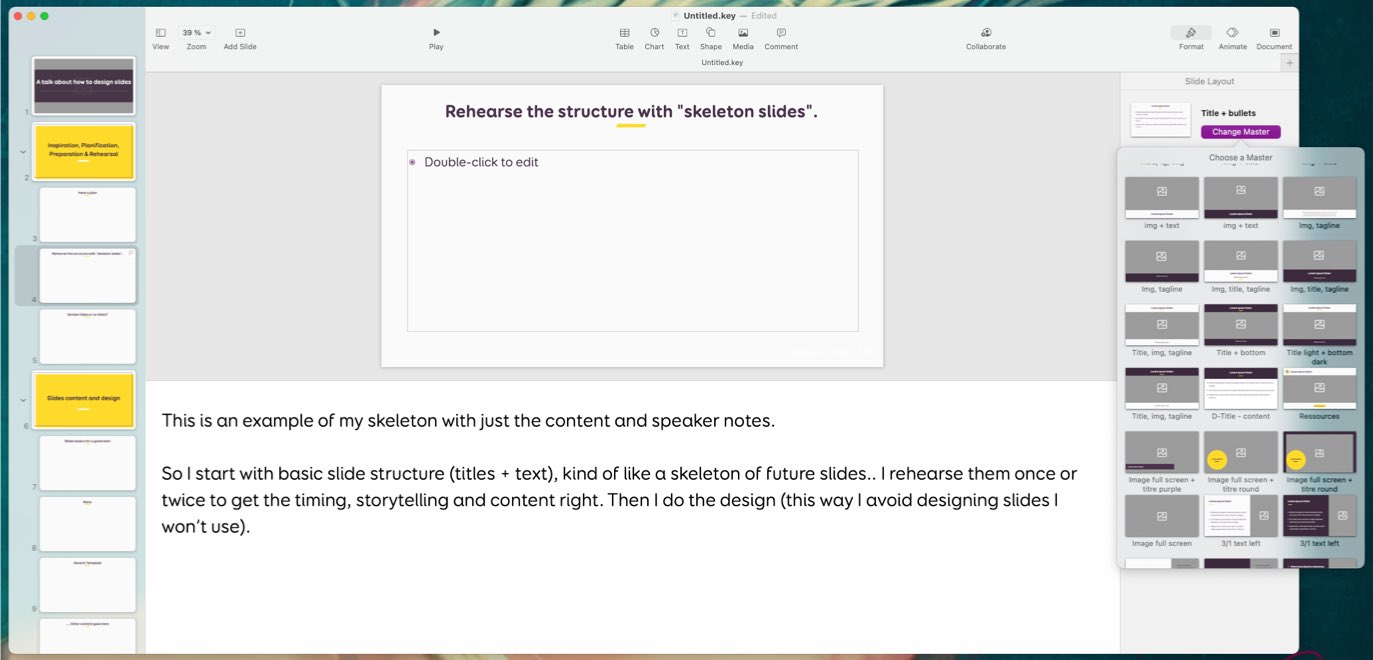Viewport: 1373px width, 660px height.
Task: Toggle the Format sidebar panel
Action: pos(1191,33)
